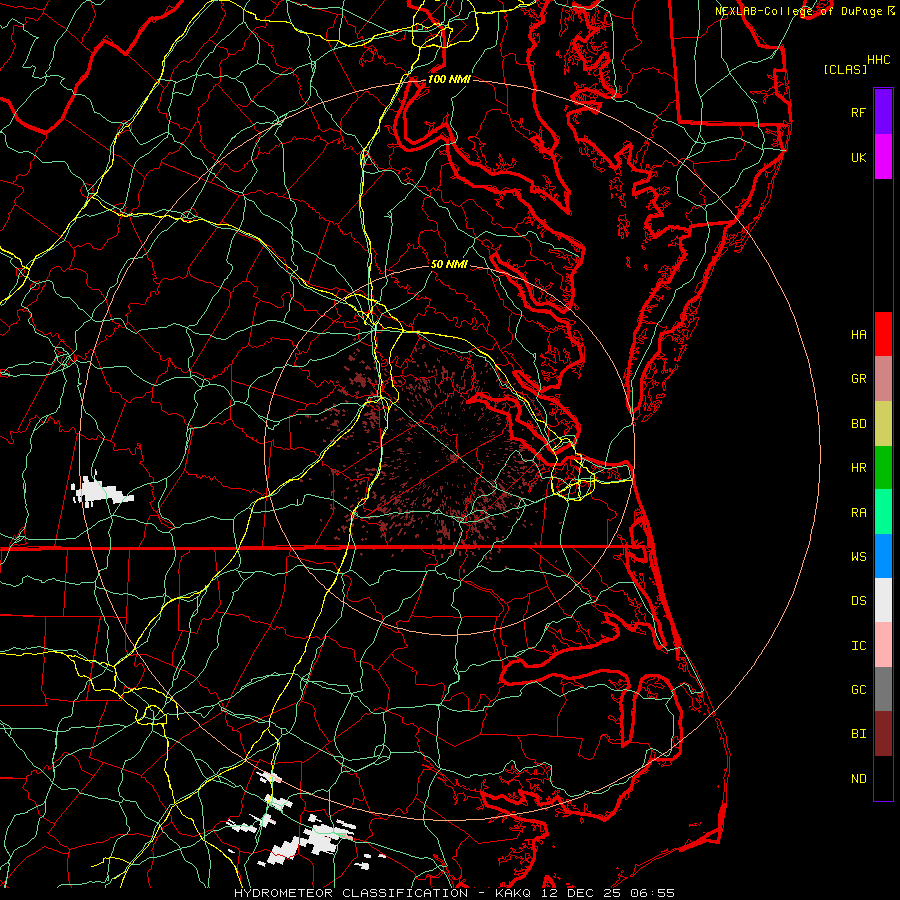900x900 pixels.
Task: Click the ND black legend swatch
Action: [x=883, y=778]
